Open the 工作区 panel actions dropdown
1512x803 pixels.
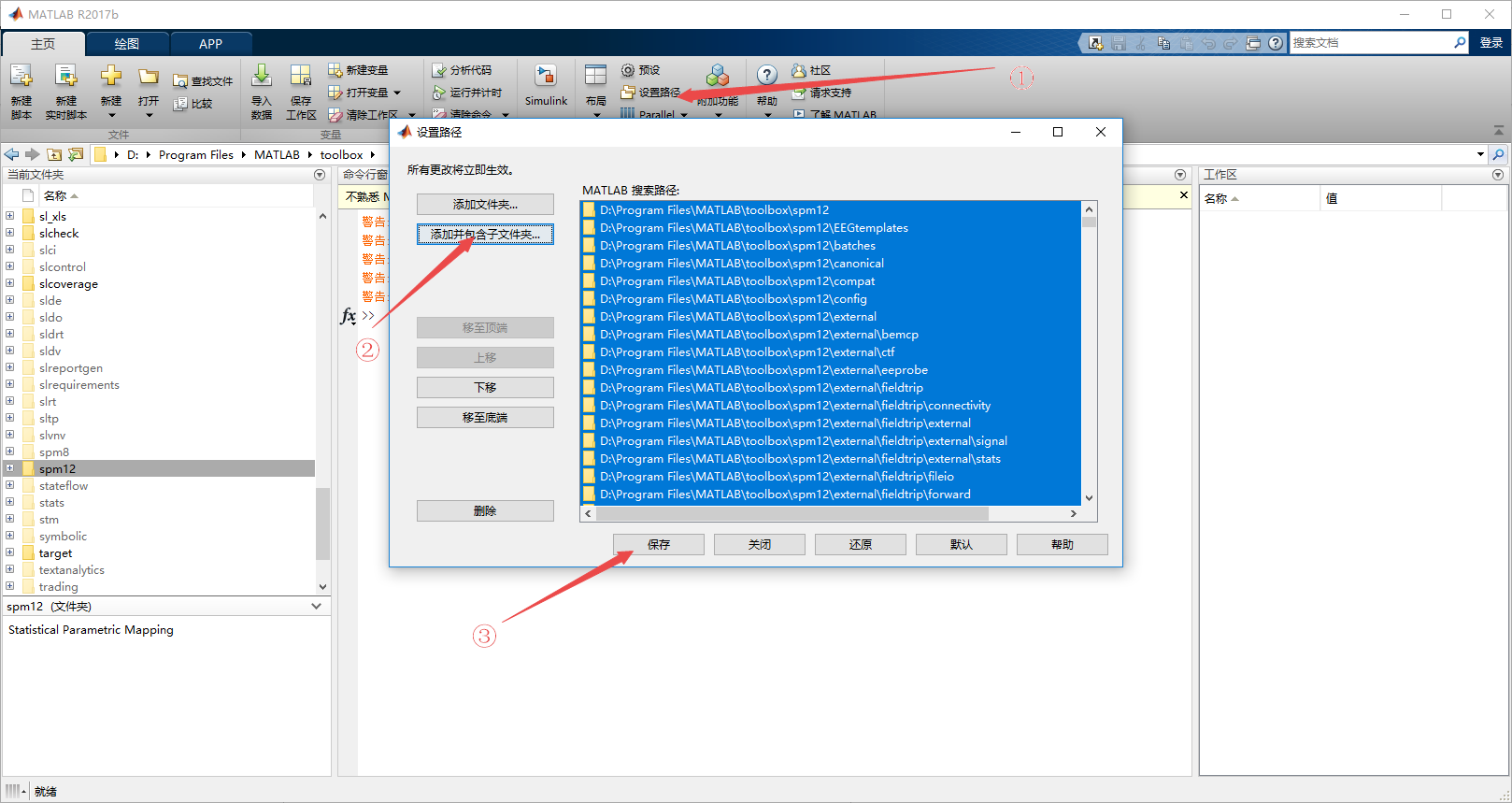point(1498,175)
